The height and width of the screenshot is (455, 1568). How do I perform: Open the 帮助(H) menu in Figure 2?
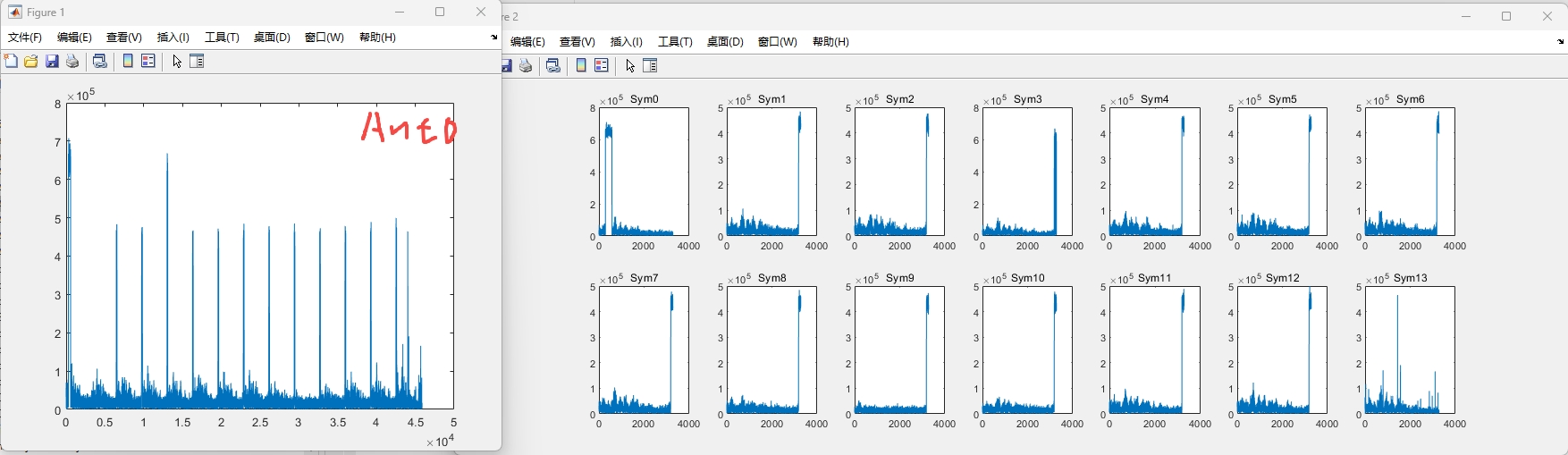830,42
